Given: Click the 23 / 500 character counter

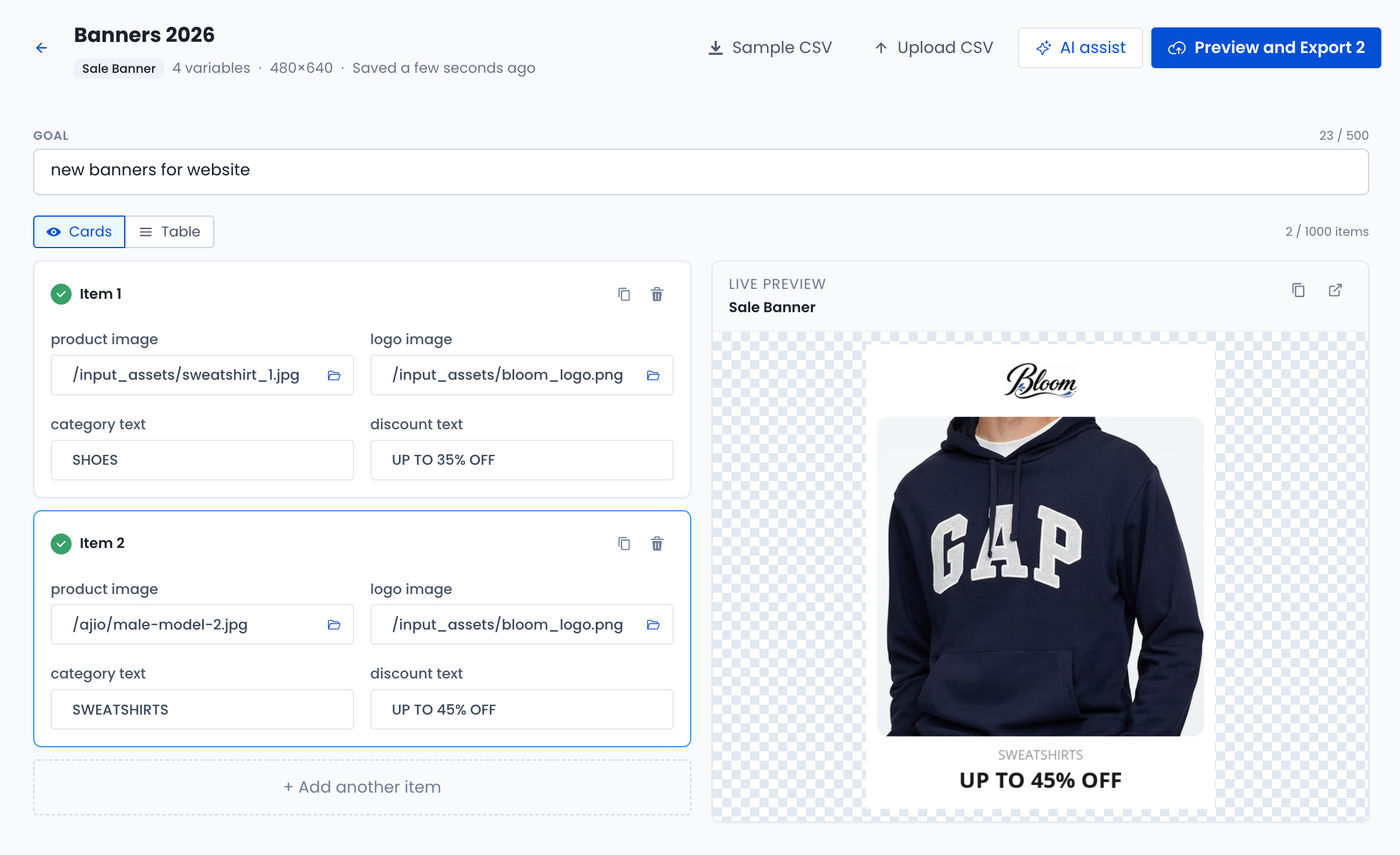Looking at the screenshot, I should click(x=1344, y=135).
